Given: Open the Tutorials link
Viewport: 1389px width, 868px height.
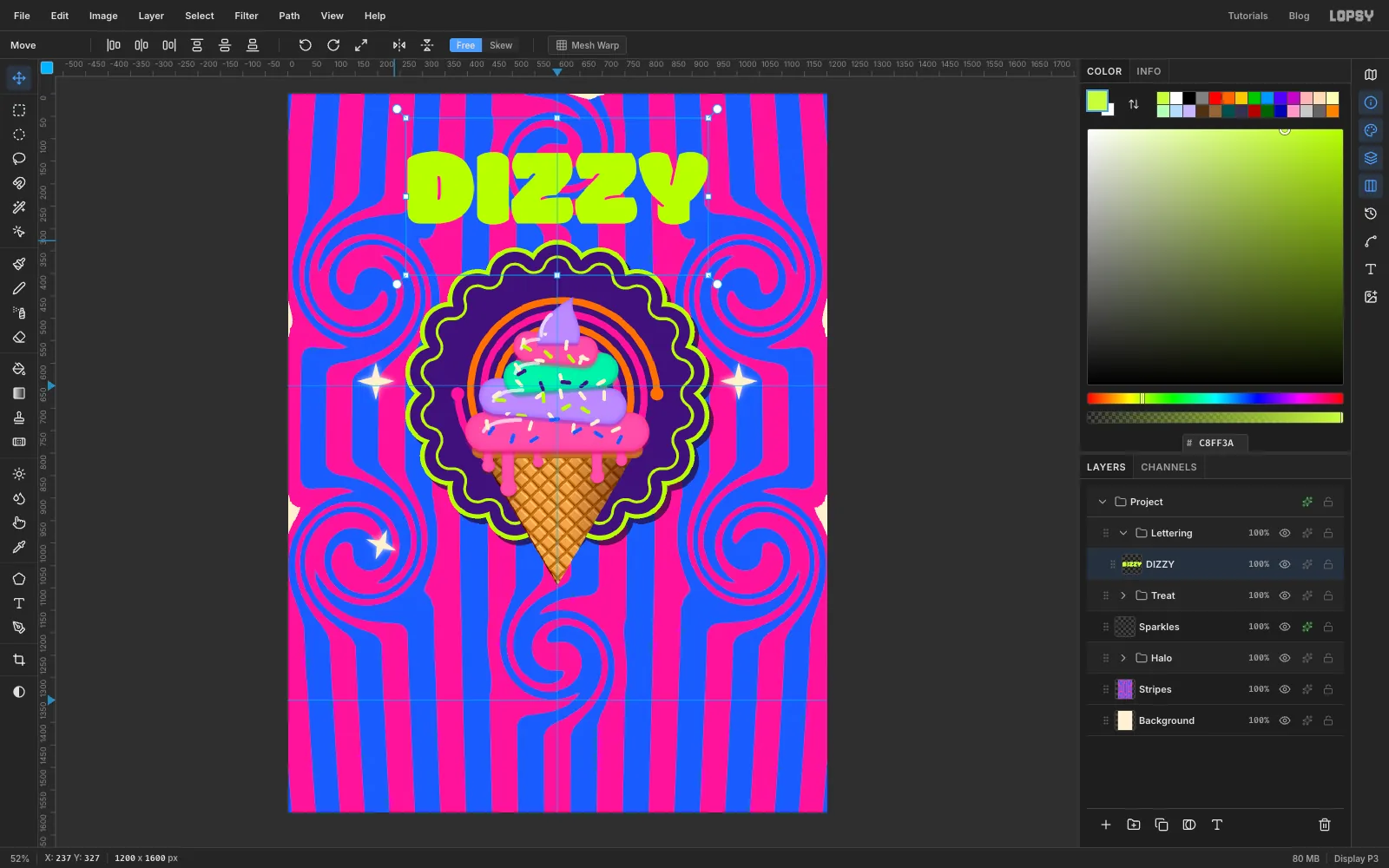Looking at the screenshot, I should tap(1247, 16).
